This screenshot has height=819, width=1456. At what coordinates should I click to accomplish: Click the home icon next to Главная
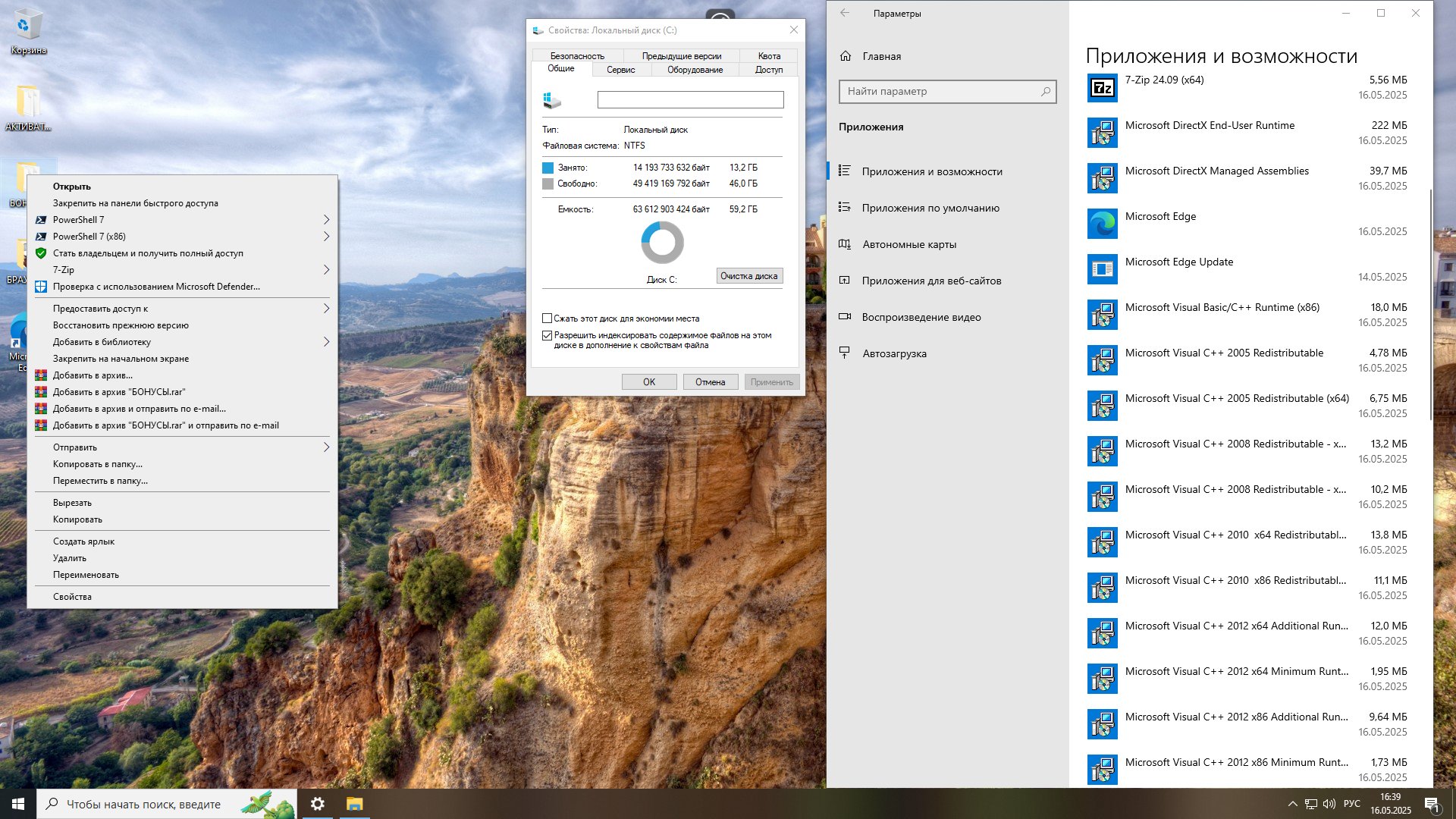click(846, 56)
